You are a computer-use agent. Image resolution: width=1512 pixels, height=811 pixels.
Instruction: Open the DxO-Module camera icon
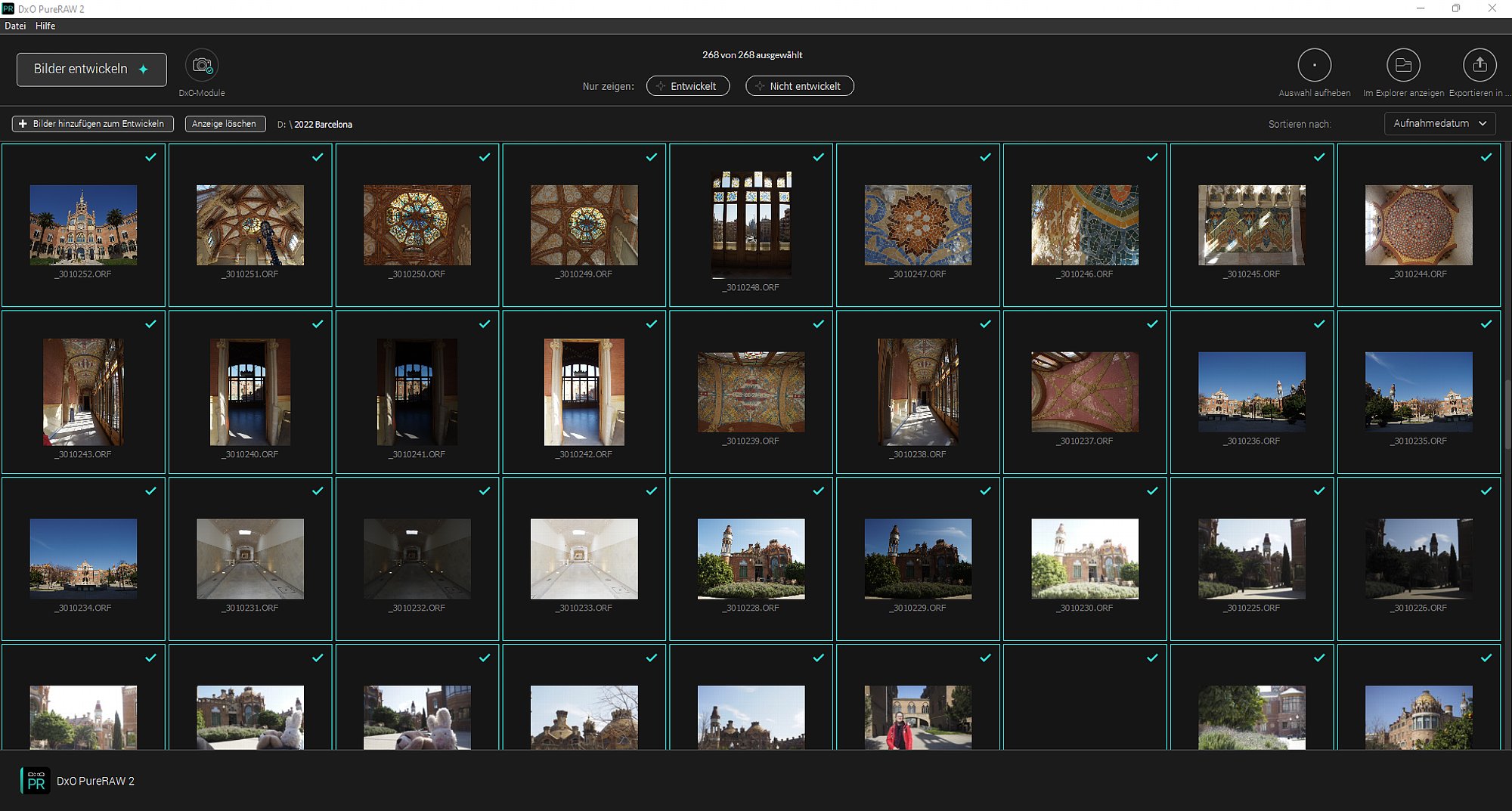coord(202,67)
